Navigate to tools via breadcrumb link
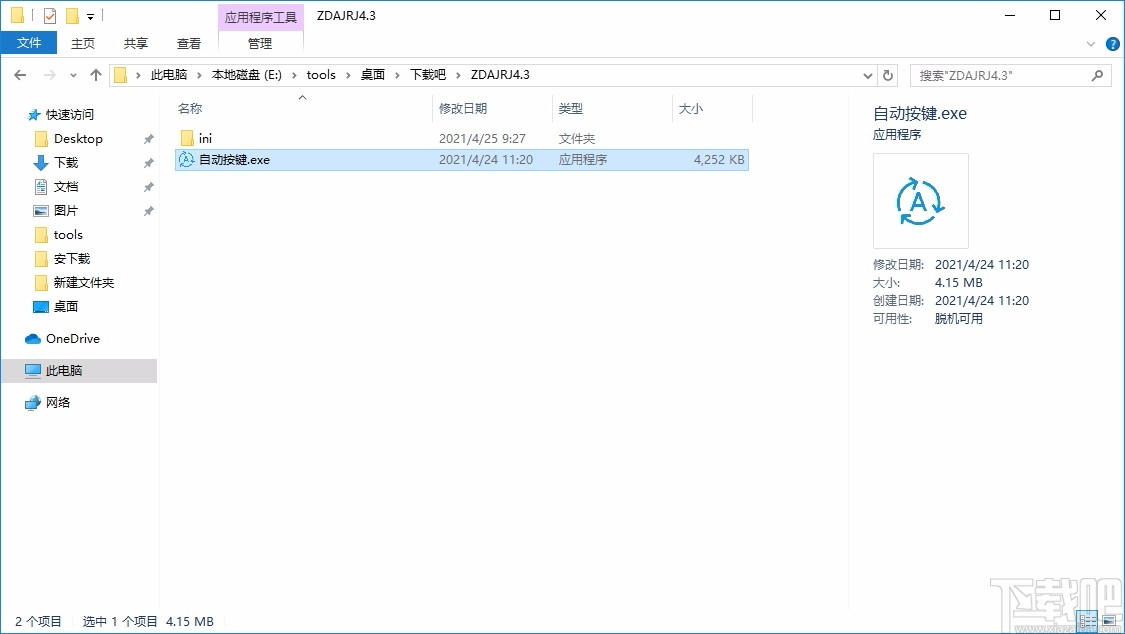This screenshot has height=634, width=1125. point(321,74)
